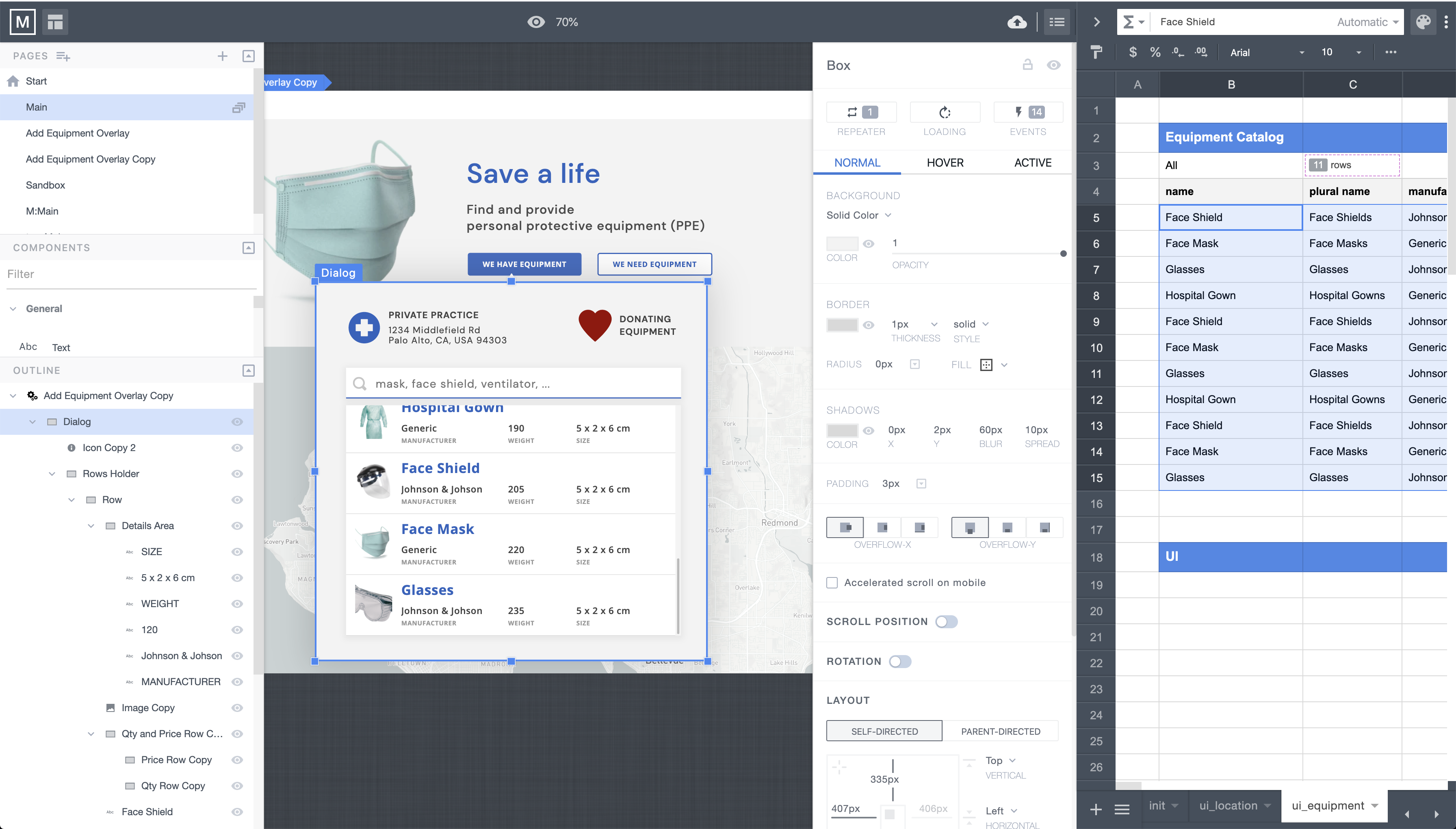Open the layout templates icon in top bar
The width and height of the screenshot is (1456, 829).
point(55,22)
